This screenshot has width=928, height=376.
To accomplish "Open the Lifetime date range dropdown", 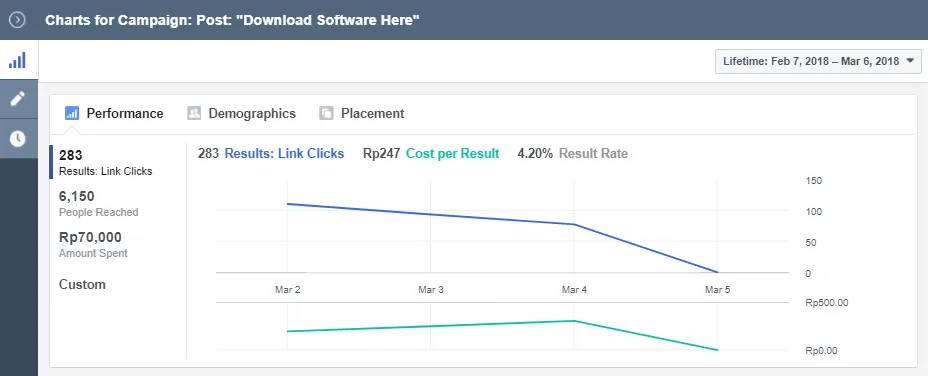I will [x=818, y=62].
